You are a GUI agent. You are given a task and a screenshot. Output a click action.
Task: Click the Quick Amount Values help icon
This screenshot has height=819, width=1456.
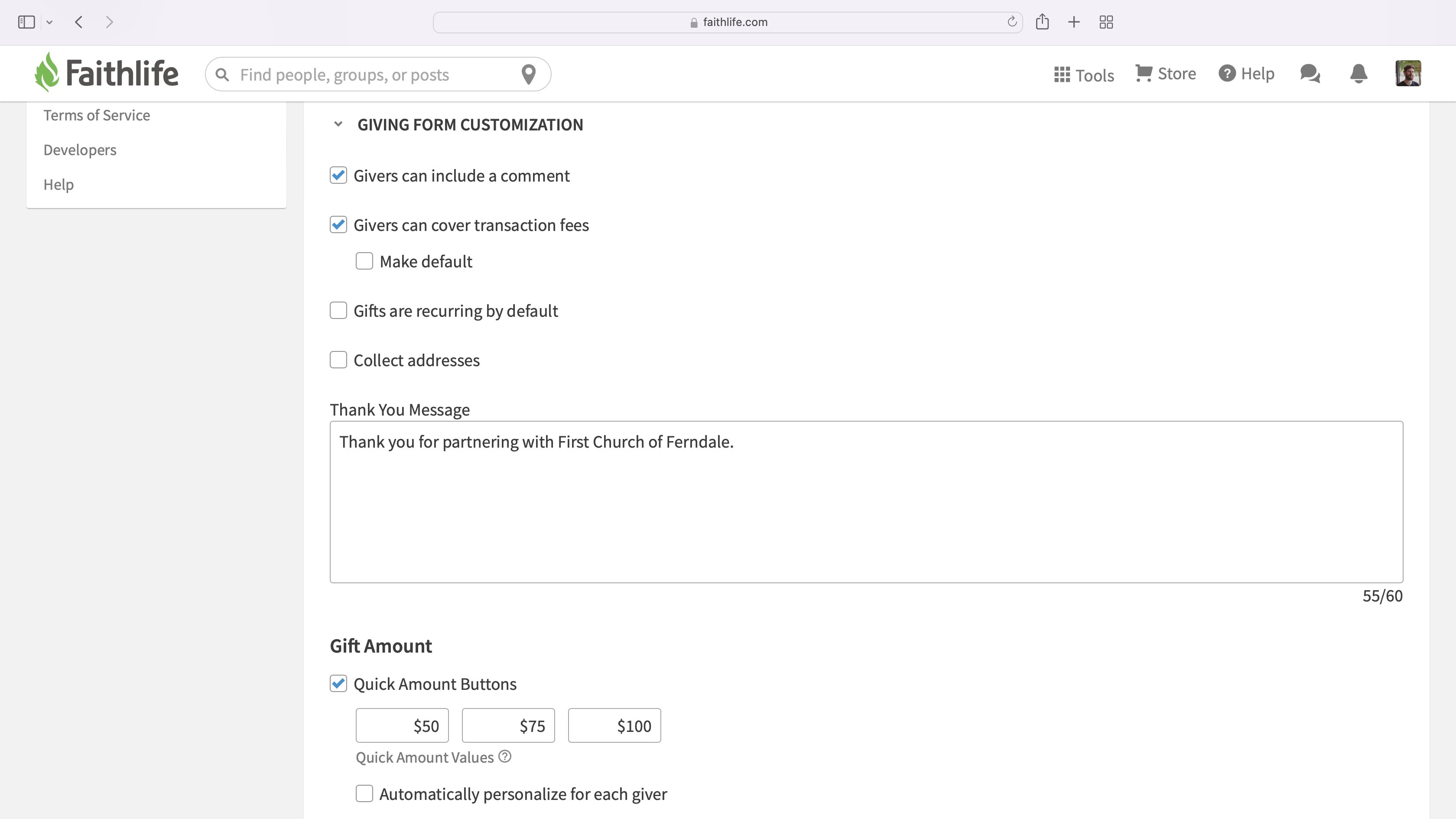tap(505, 756)
